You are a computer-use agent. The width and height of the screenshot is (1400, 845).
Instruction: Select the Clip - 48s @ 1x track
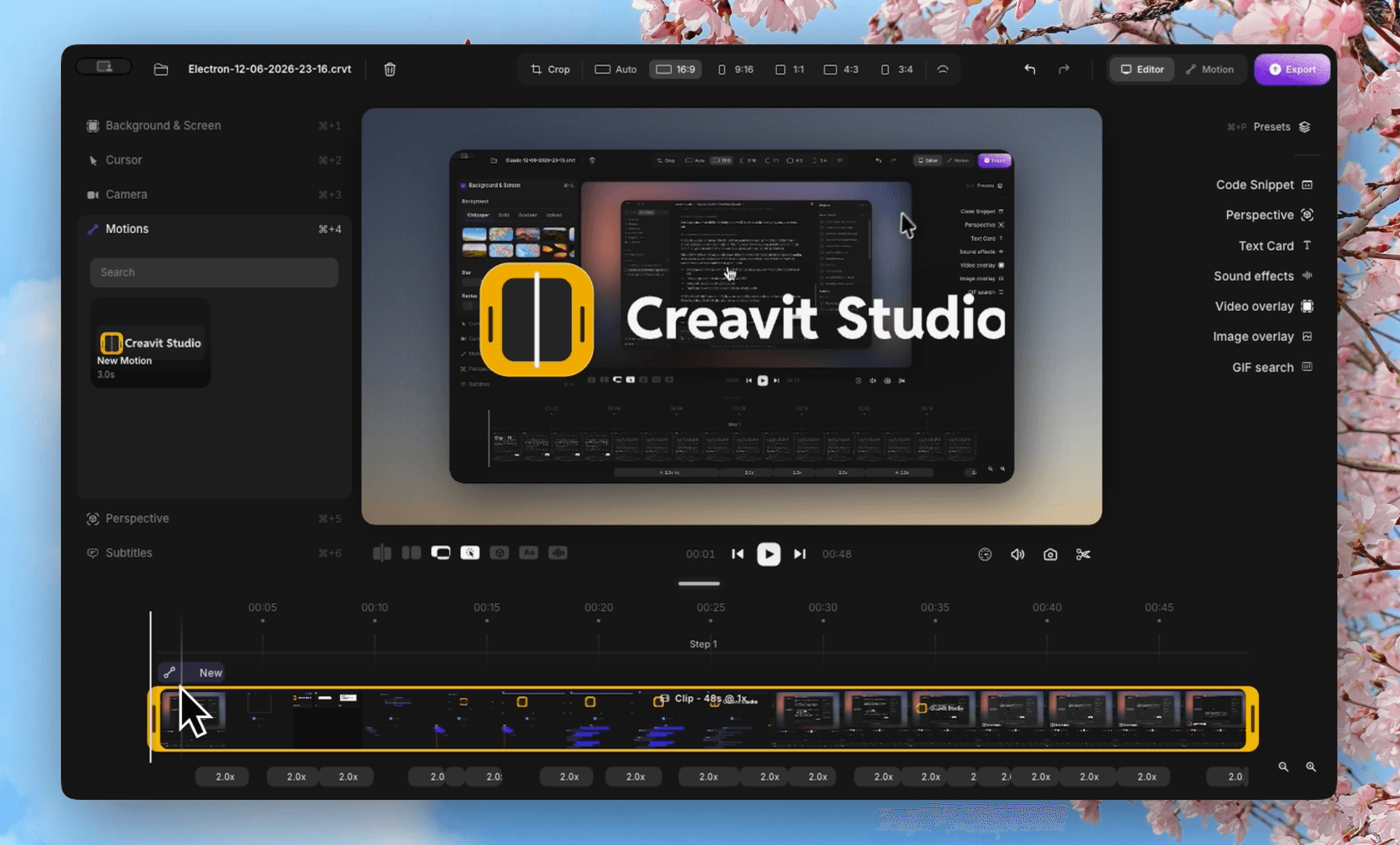(x=704, y=719)
